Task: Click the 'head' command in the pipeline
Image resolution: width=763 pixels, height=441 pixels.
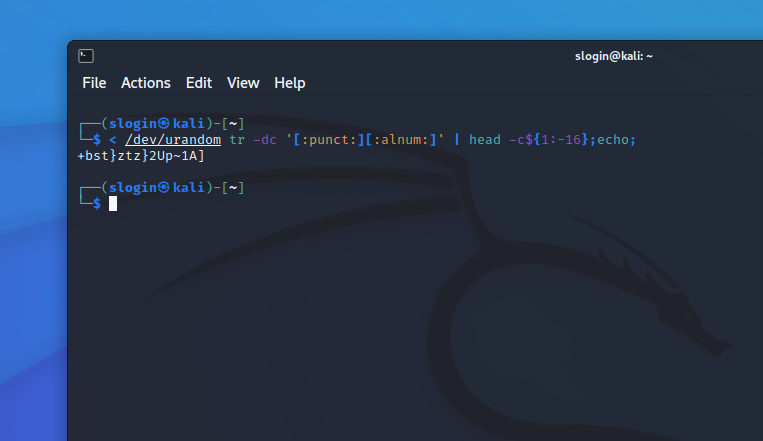Action: [485, 140]
